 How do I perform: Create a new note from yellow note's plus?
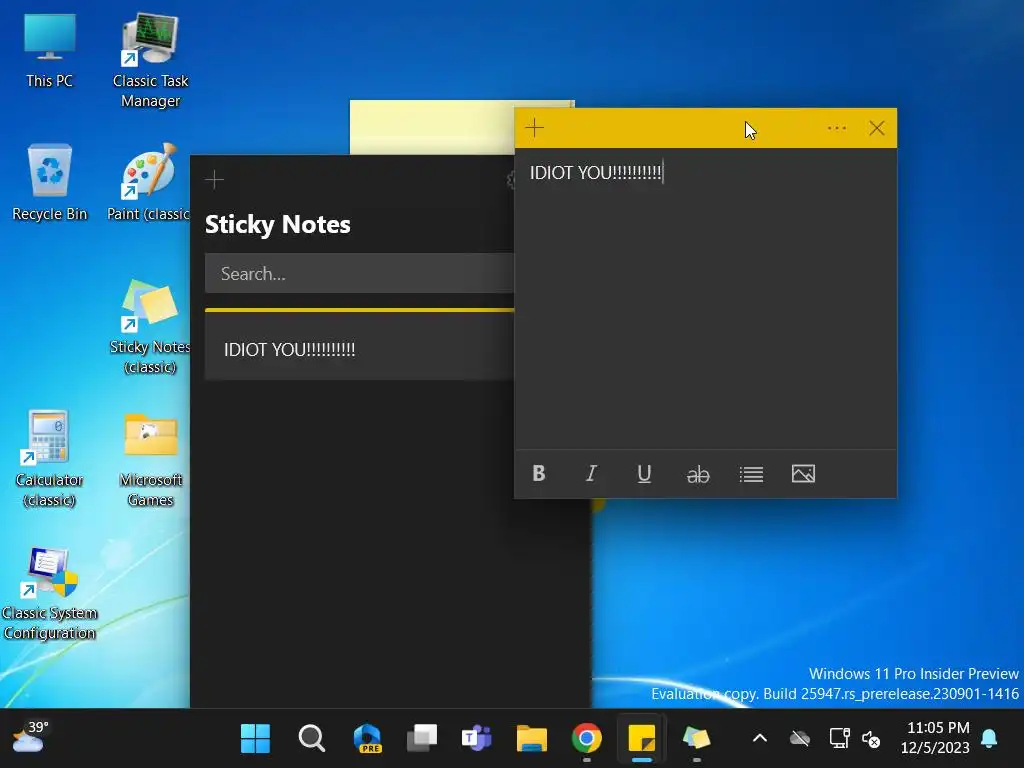[534, 127]
